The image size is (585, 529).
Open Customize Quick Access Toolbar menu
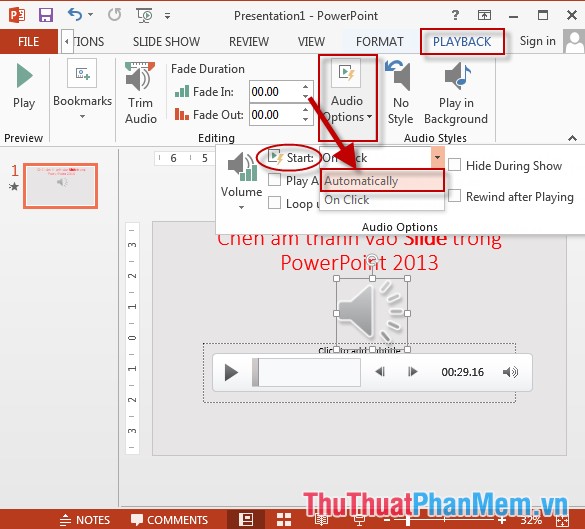168,16
